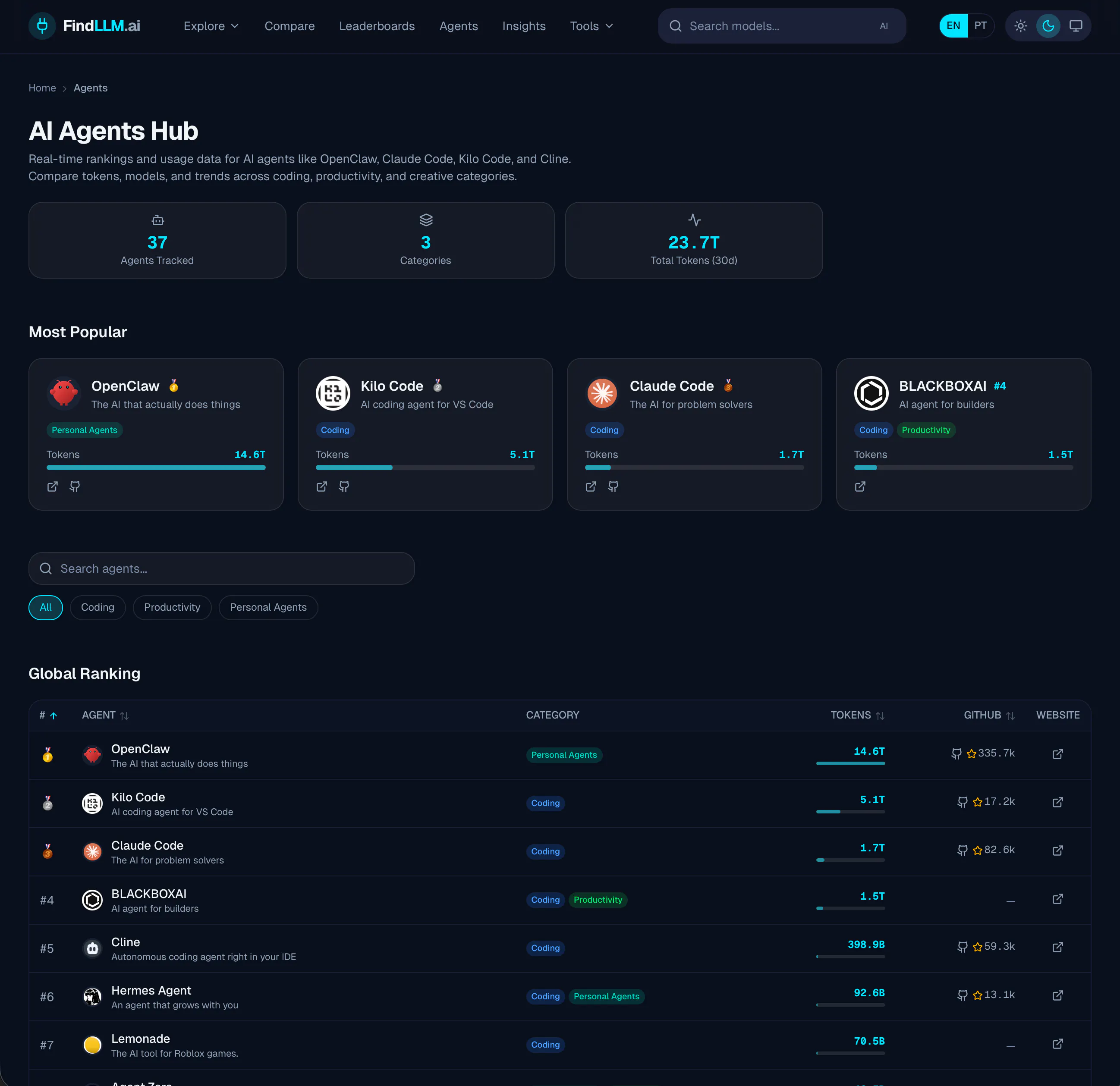Sort ranking by # column

click(x=48, y=715)
